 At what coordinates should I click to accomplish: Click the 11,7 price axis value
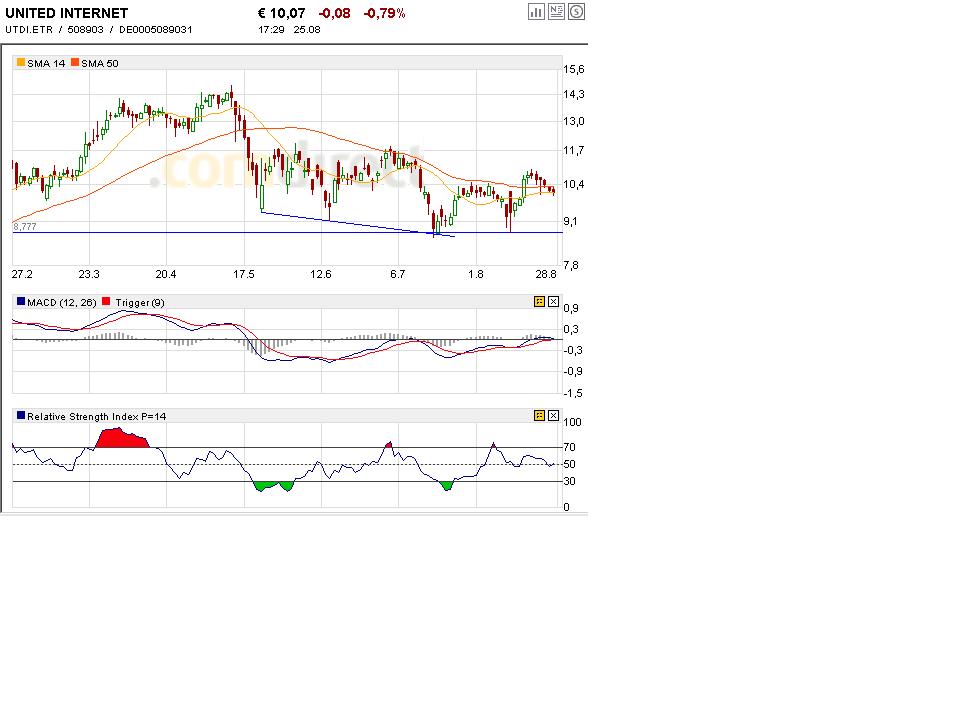574,150
